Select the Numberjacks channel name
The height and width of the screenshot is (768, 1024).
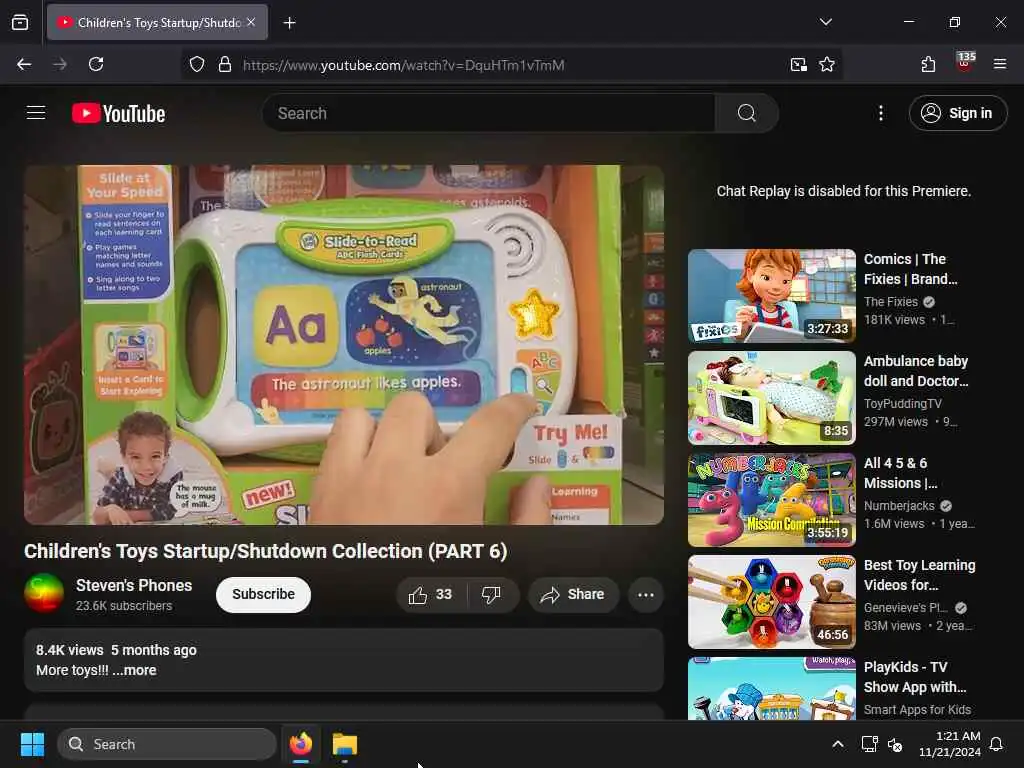pos(899,505)
